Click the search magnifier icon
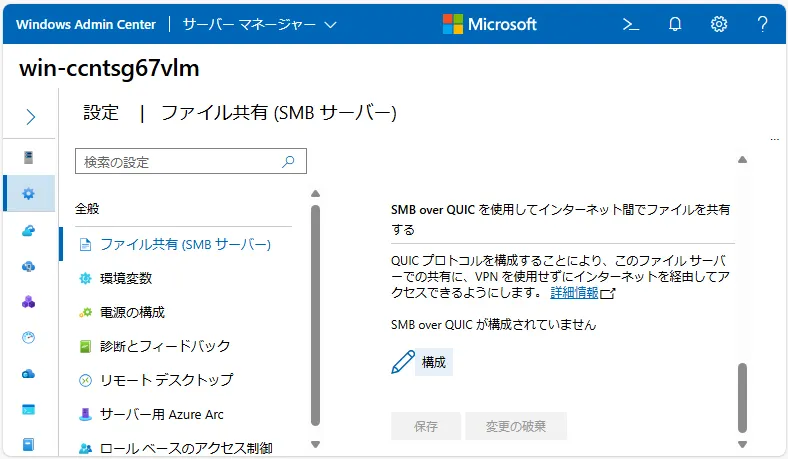This screenshot has height=459, width=788. (288, 161)
